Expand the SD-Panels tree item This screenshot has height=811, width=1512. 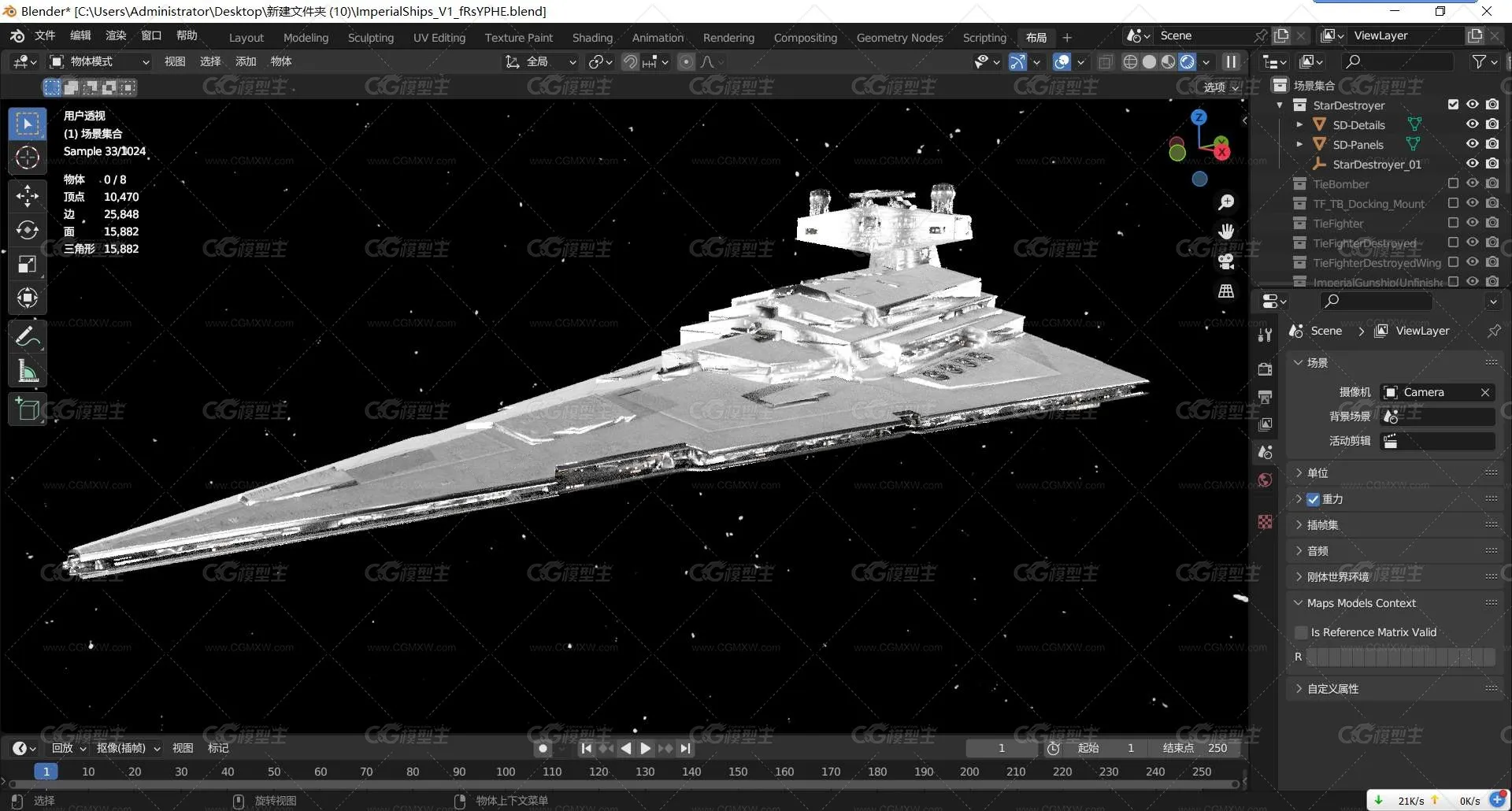point(1299,144)
